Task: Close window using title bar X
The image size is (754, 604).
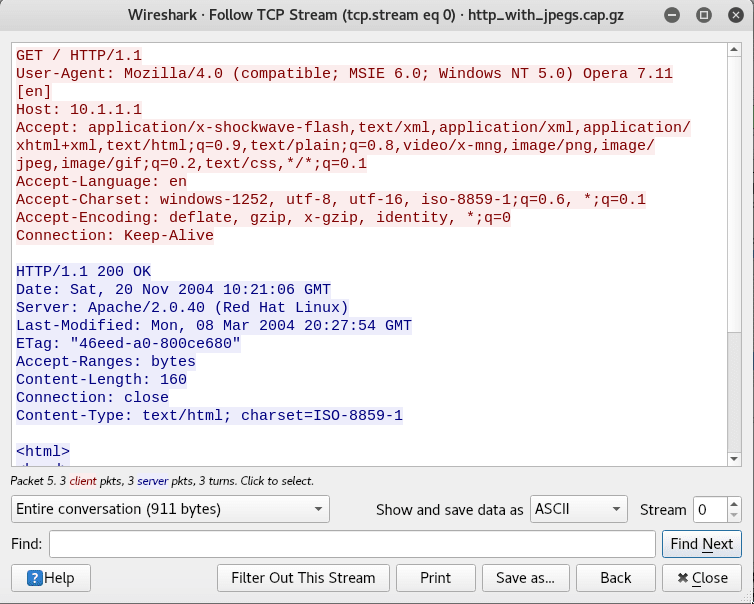Action: (736, 15)
